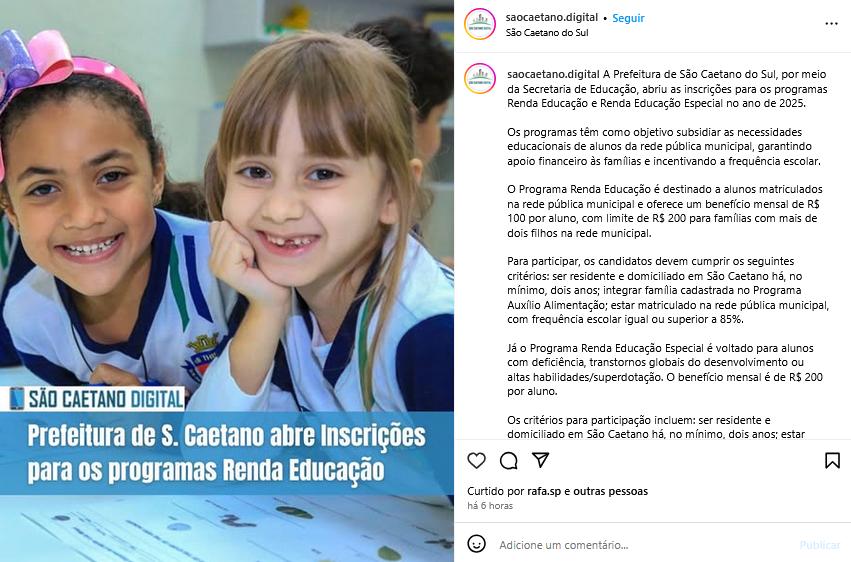Open the three-dot more options menu

[831, 23]
